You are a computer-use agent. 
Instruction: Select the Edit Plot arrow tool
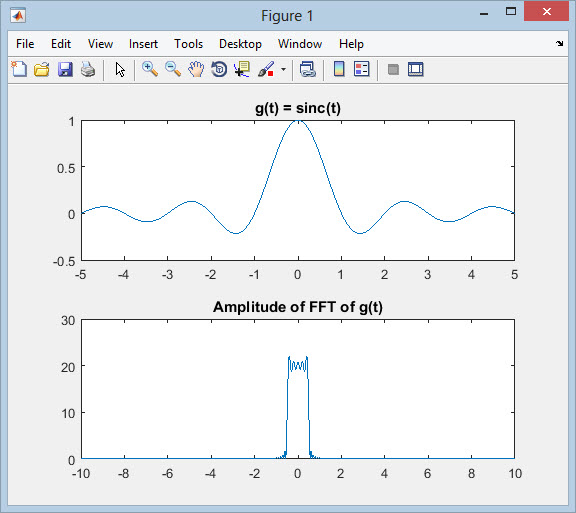[120, 69]
